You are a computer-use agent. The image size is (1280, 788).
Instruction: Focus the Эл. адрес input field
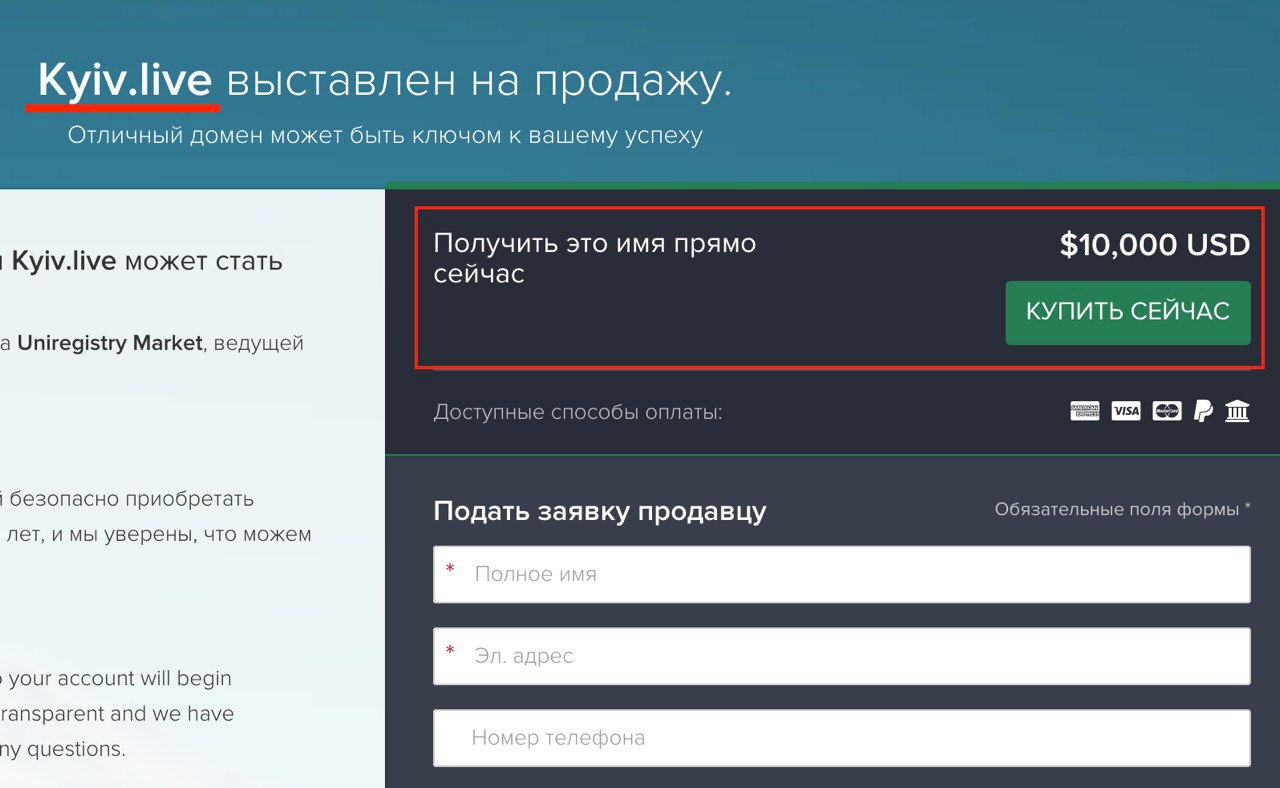tap(842, 656)
